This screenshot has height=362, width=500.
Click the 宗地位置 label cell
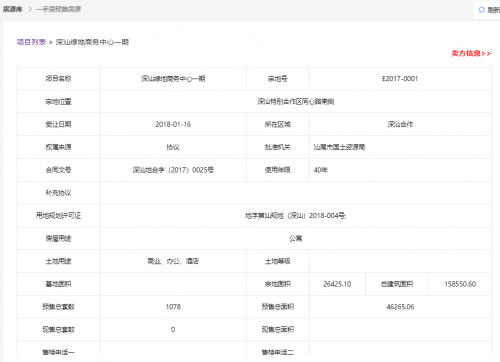click(58, 101)
